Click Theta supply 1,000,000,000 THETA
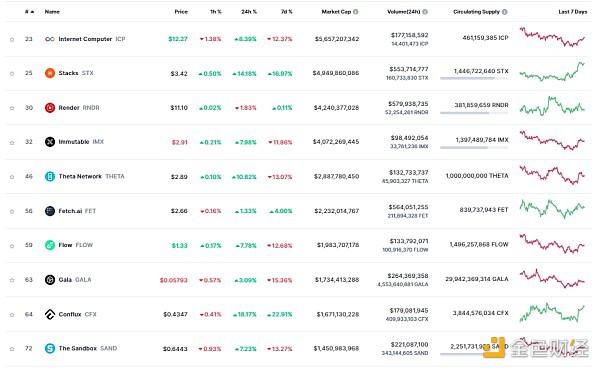This screenshot has height=369, width=600. coord(477,176)
